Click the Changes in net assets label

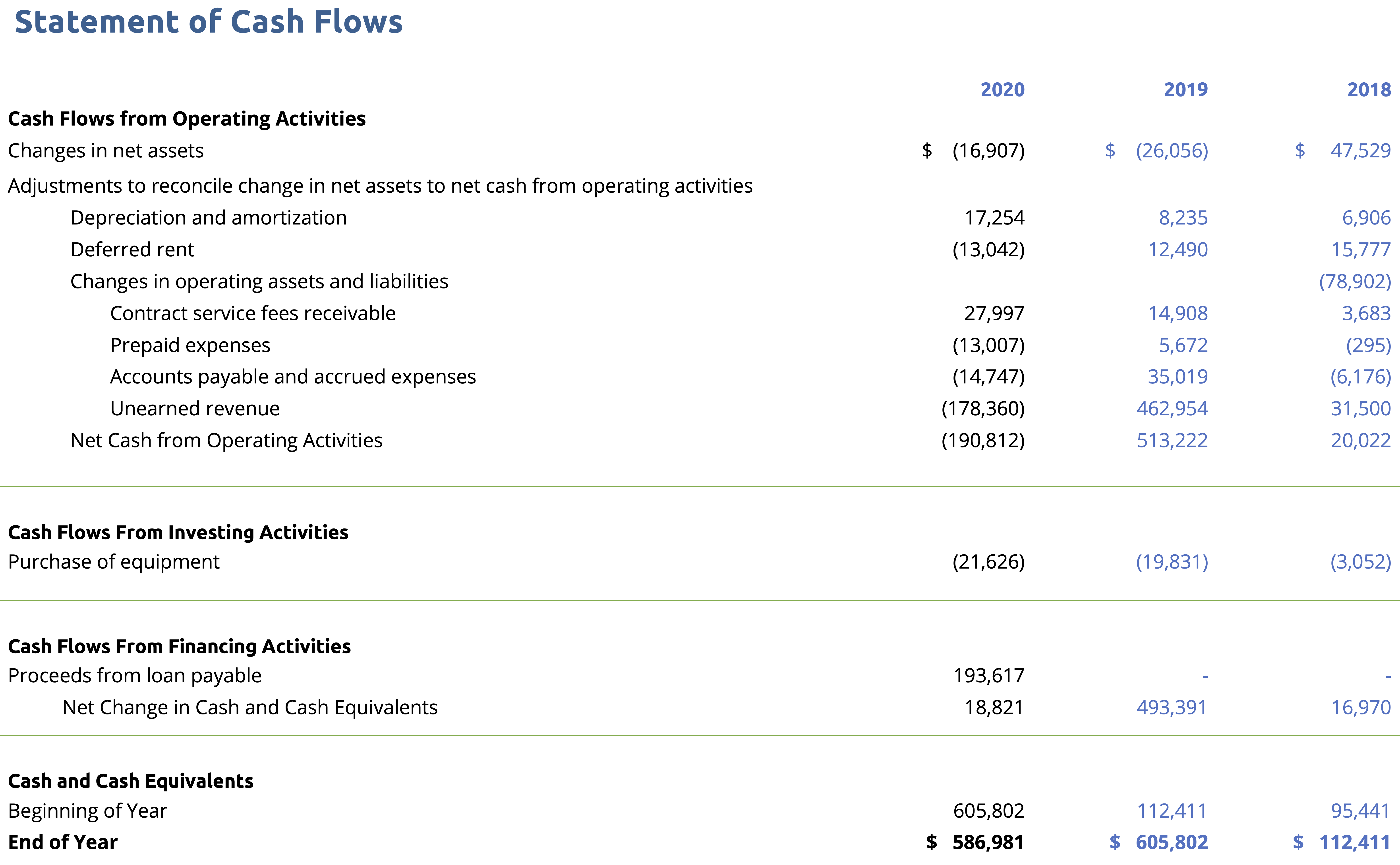point(106,151)
